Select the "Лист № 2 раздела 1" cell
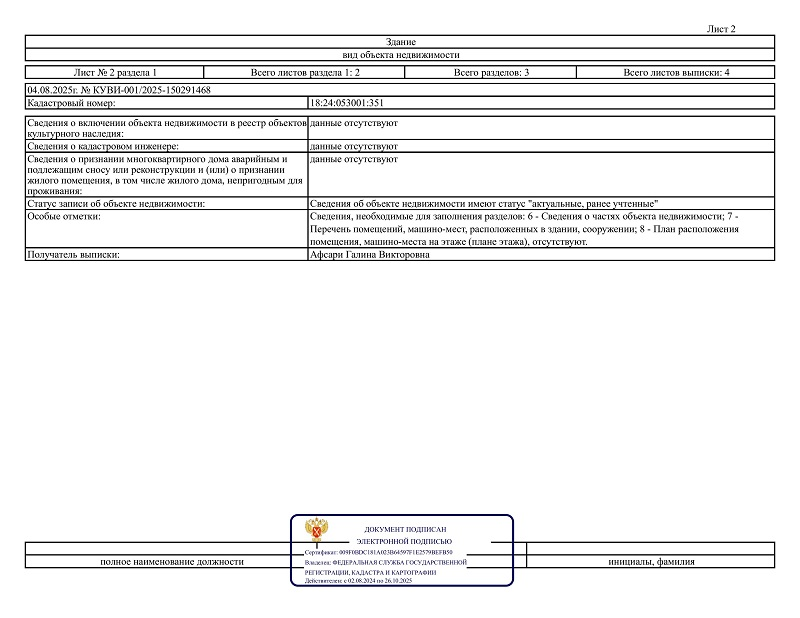 click(115, 73)
